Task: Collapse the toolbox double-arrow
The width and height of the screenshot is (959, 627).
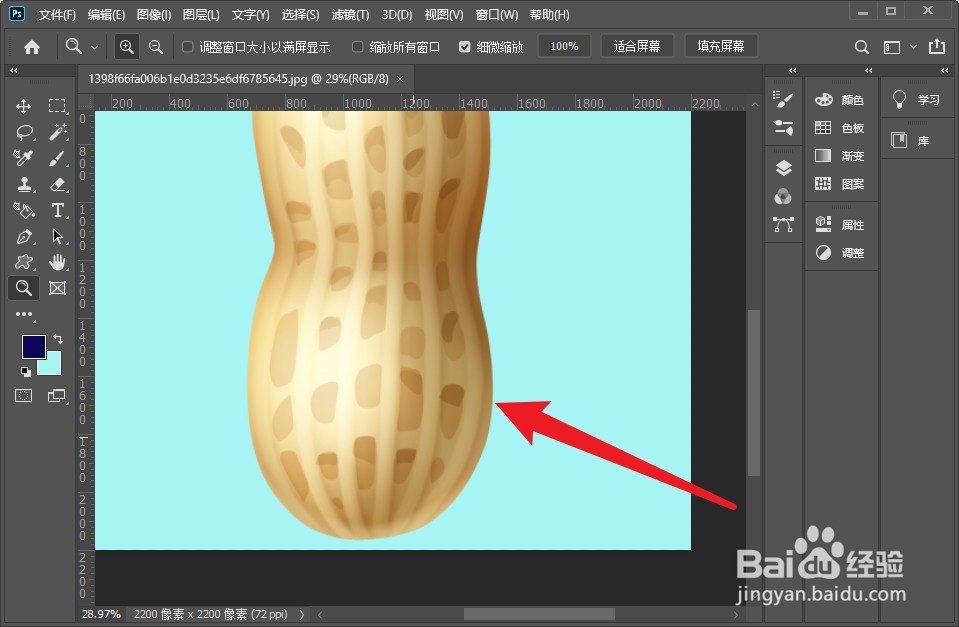Action: [13, 71]
